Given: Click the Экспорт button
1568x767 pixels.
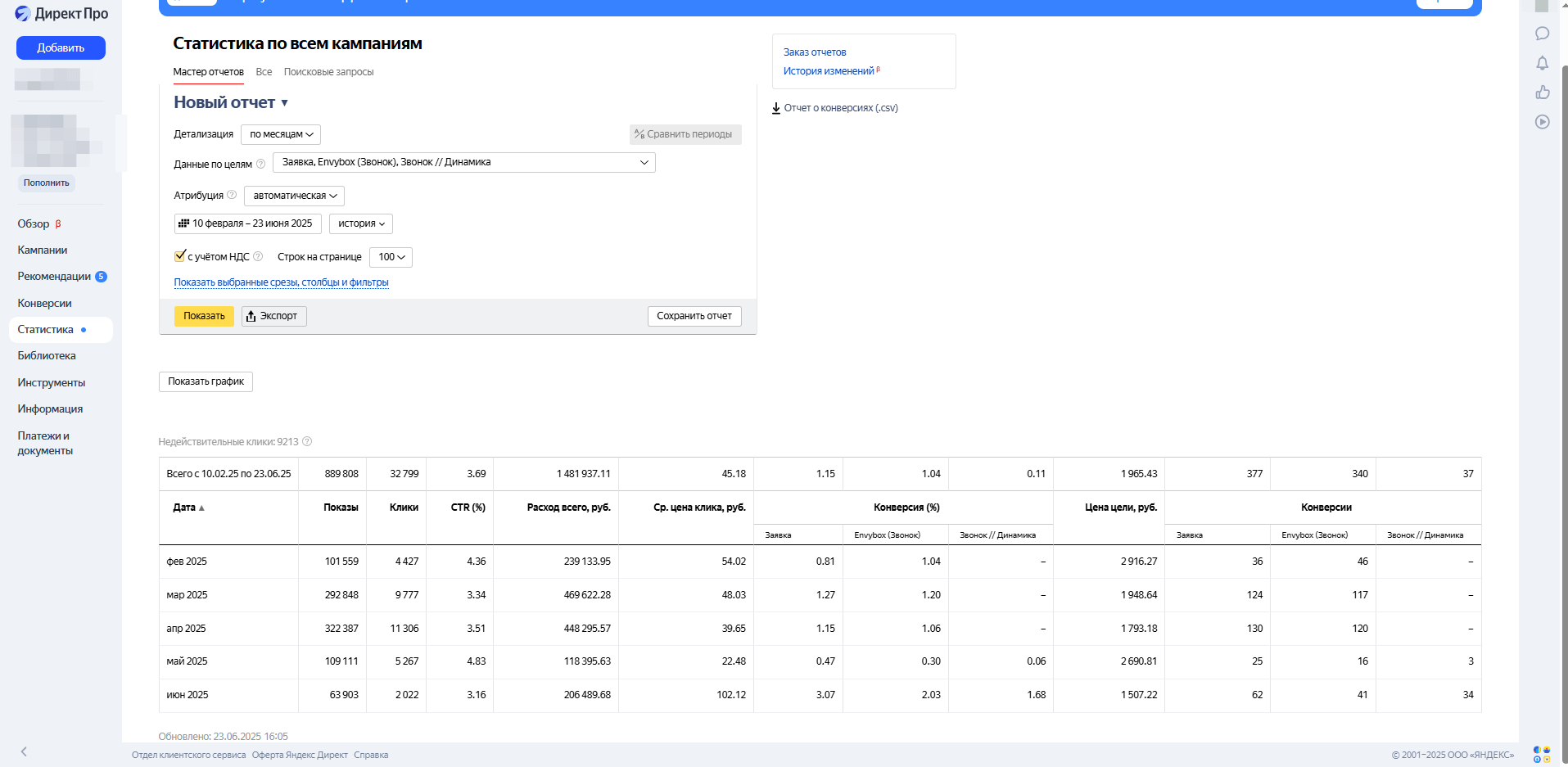Looking at the screenshot, I should (x=273, y=316).
